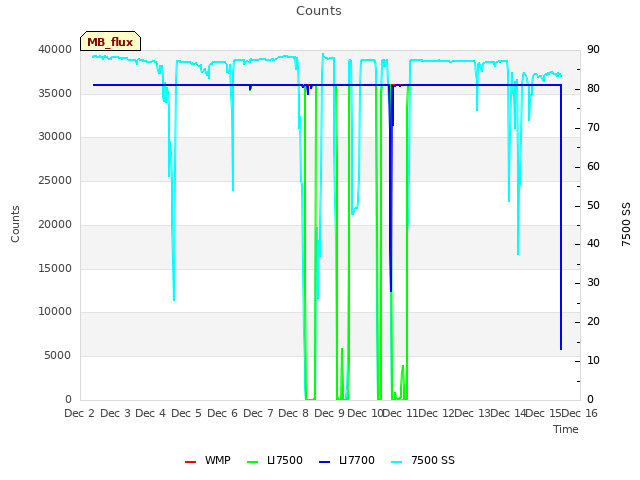Image resolution: width=640 pixels, height=480 pixels.
Task: Click the green LI7500 legend color marker
Action: [252, 462]
